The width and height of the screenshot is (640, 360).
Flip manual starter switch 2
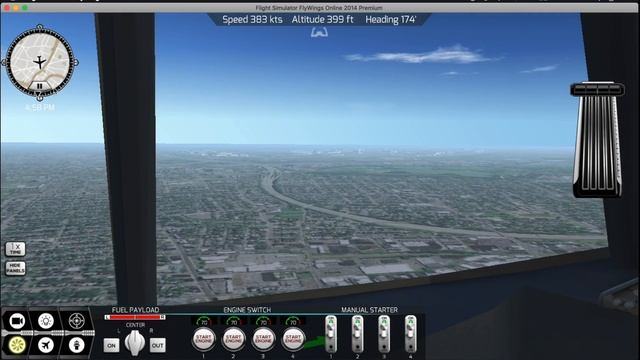click(358, 333)
